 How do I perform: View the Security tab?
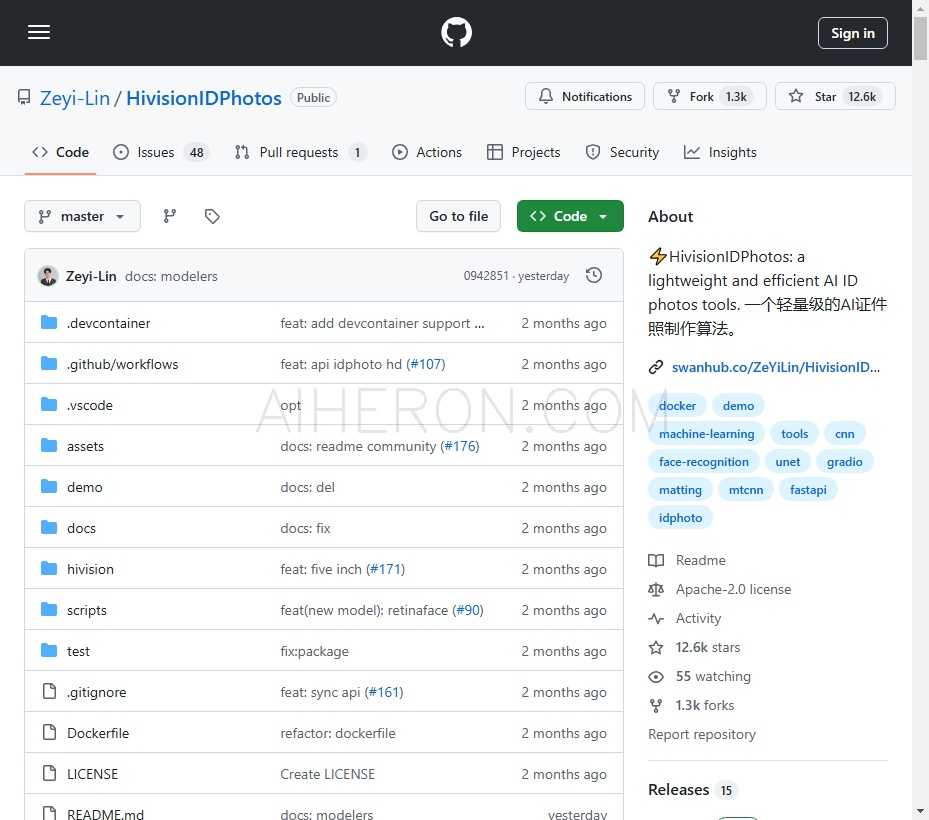622,152
